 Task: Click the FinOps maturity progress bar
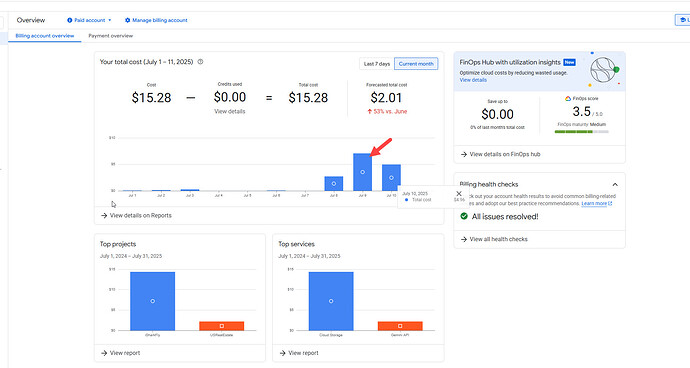(582, 132)
